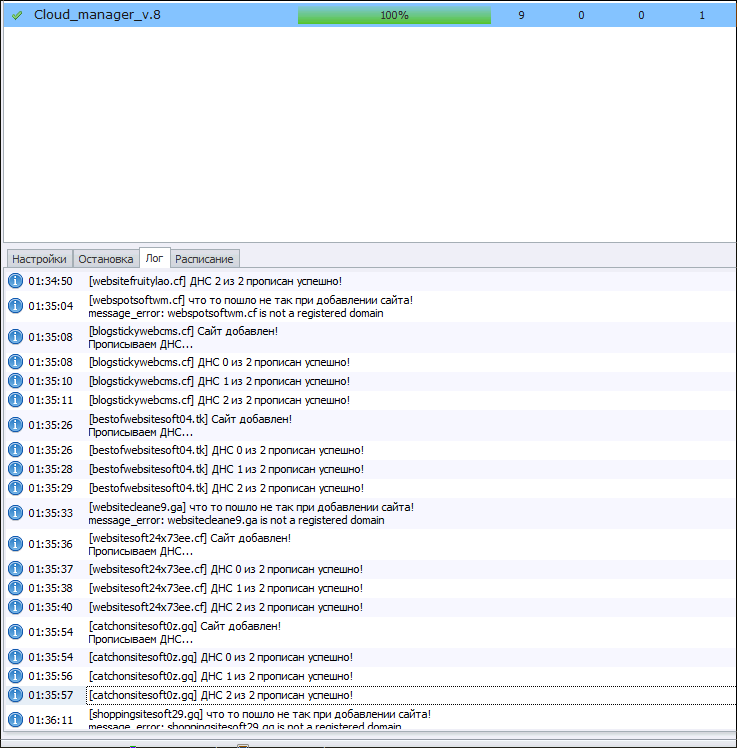Open the Расписание tab
The image size is (737, 748).
204,259
